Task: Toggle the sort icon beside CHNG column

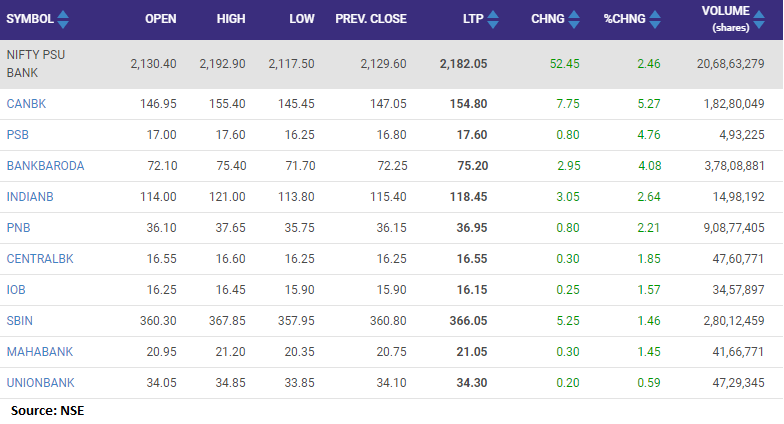Action: tap(574, 19)
